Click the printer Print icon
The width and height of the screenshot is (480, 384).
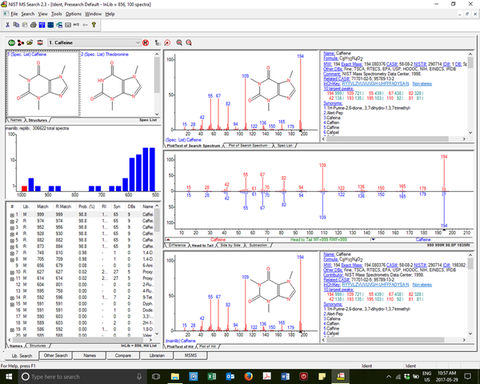pyautogui.click(x=33, y=25)
